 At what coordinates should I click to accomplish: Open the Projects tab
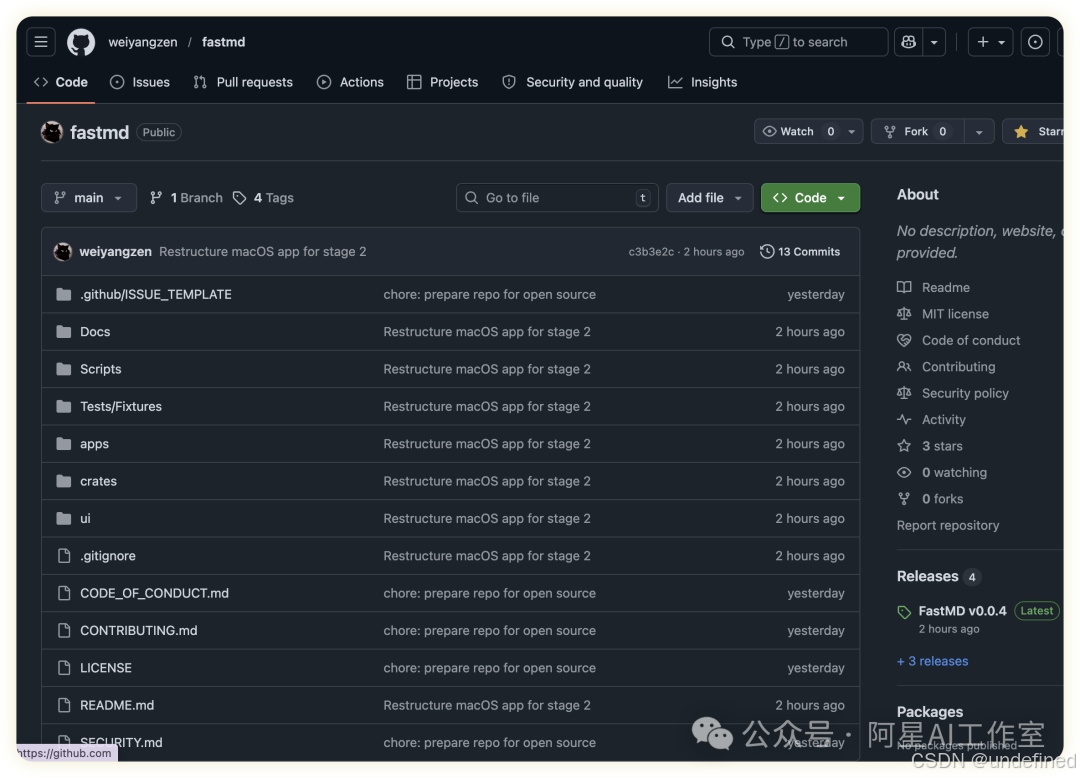click(x=442, y=83)
